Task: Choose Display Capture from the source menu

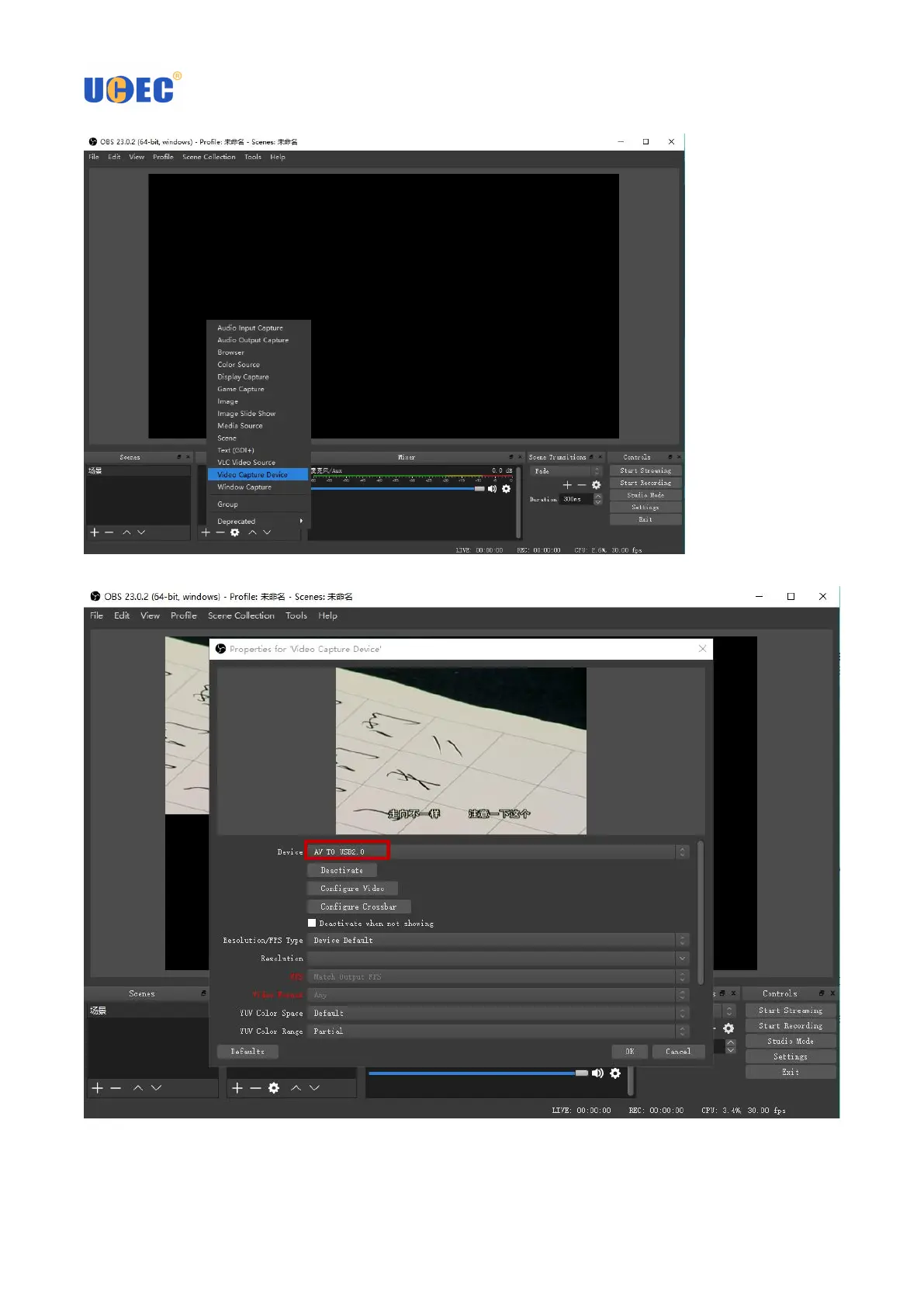Action: [x=259, y=377]
